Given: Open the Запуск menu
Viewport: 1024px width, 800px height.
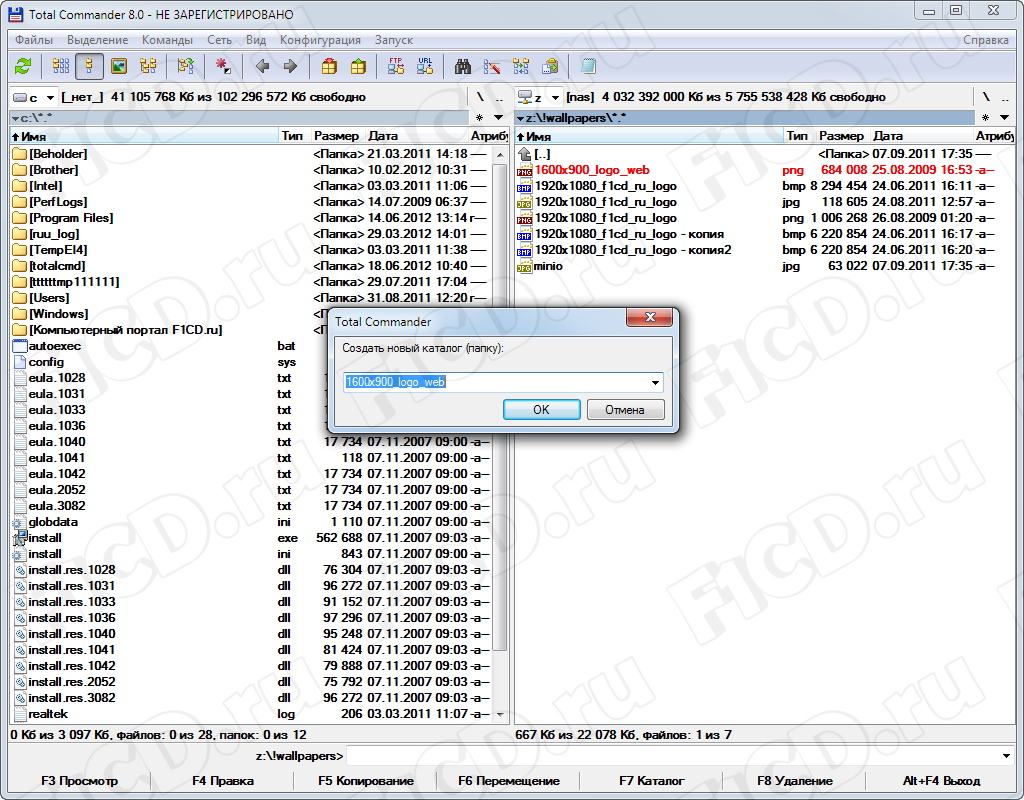Looking at the screenshot, I should [x=394, y=40].
